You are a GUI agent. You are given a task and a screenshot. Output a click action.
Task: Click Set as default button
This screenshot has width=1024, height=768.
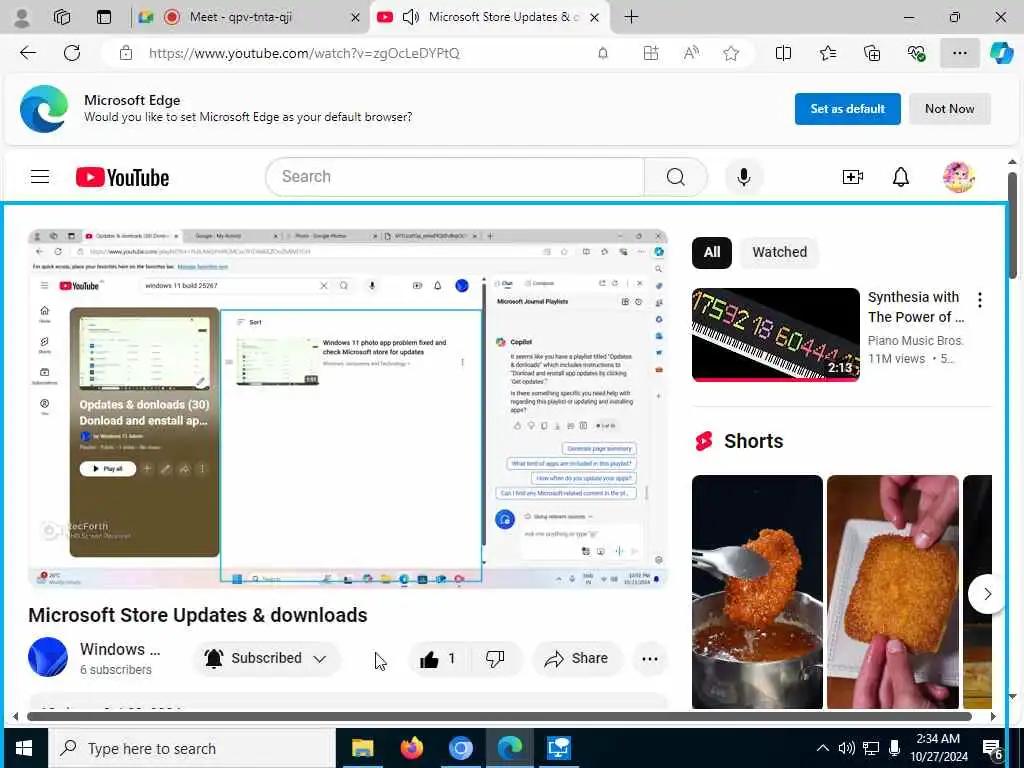(847, 109)
